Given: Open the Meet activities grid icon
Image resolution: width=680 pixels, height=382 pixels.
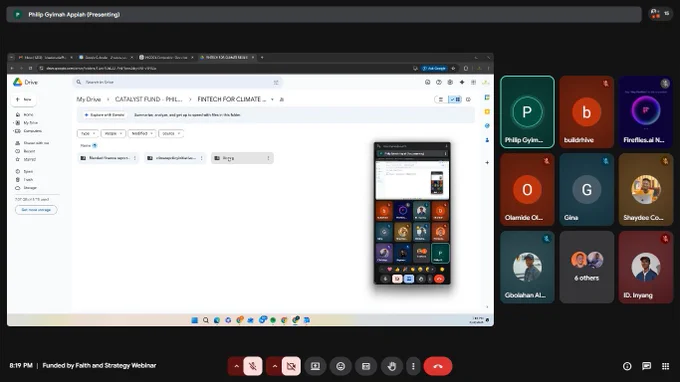Looking at the screenshot, I should [x=666, y=366].
